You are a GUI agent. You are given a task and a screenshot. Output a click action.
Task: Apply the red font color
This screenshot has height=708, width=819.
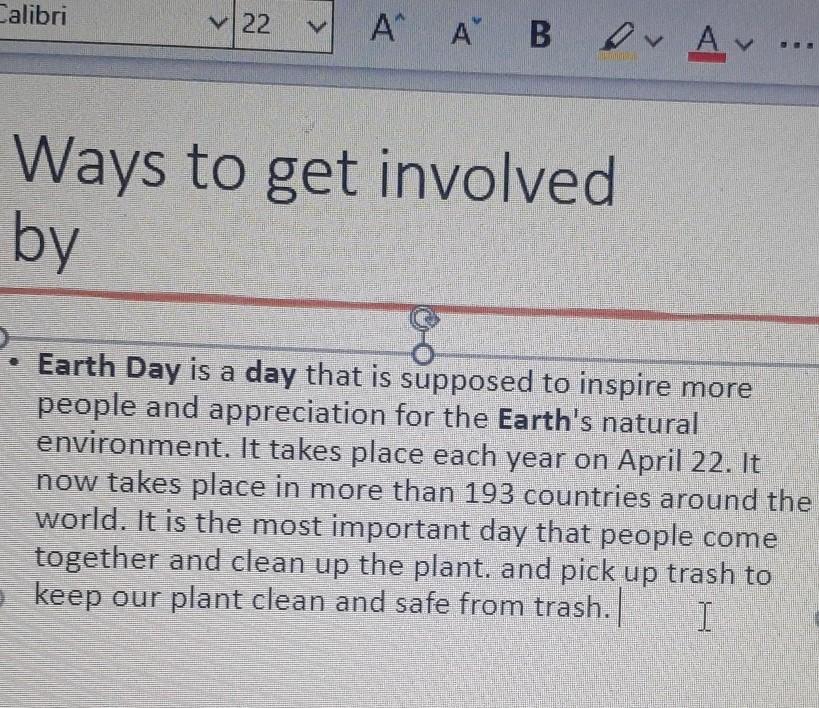pyautogui.click(x=707, y=44)
